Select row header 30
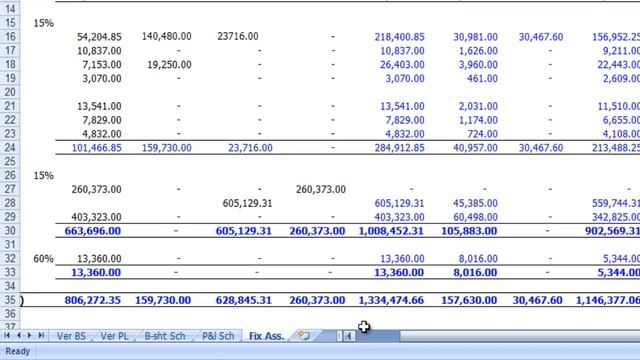The height and width of the screenshot is (360, 640). point(10,231)
